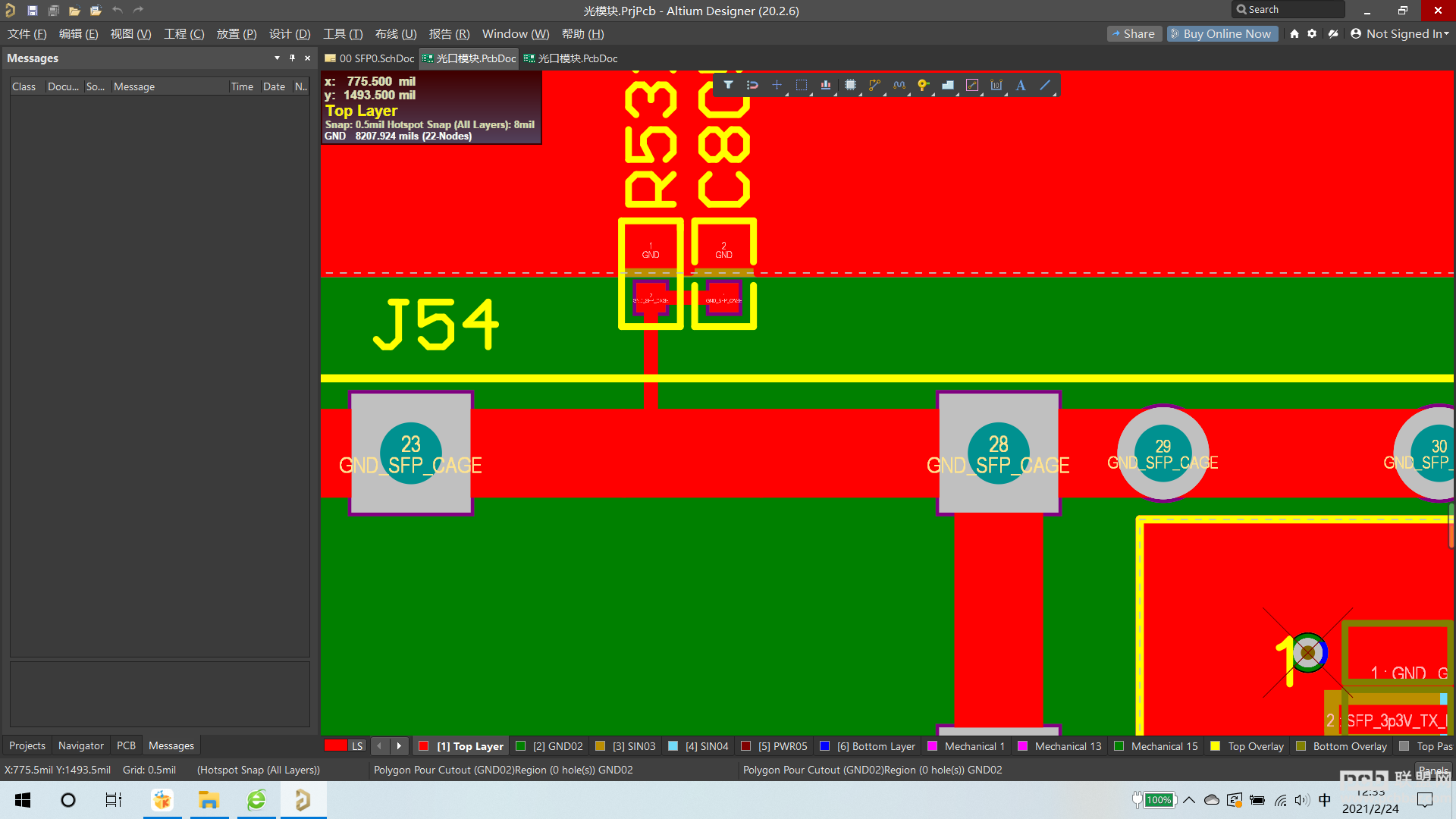Pin the Messages panel
1456x819 pixels.
[292, 58]
